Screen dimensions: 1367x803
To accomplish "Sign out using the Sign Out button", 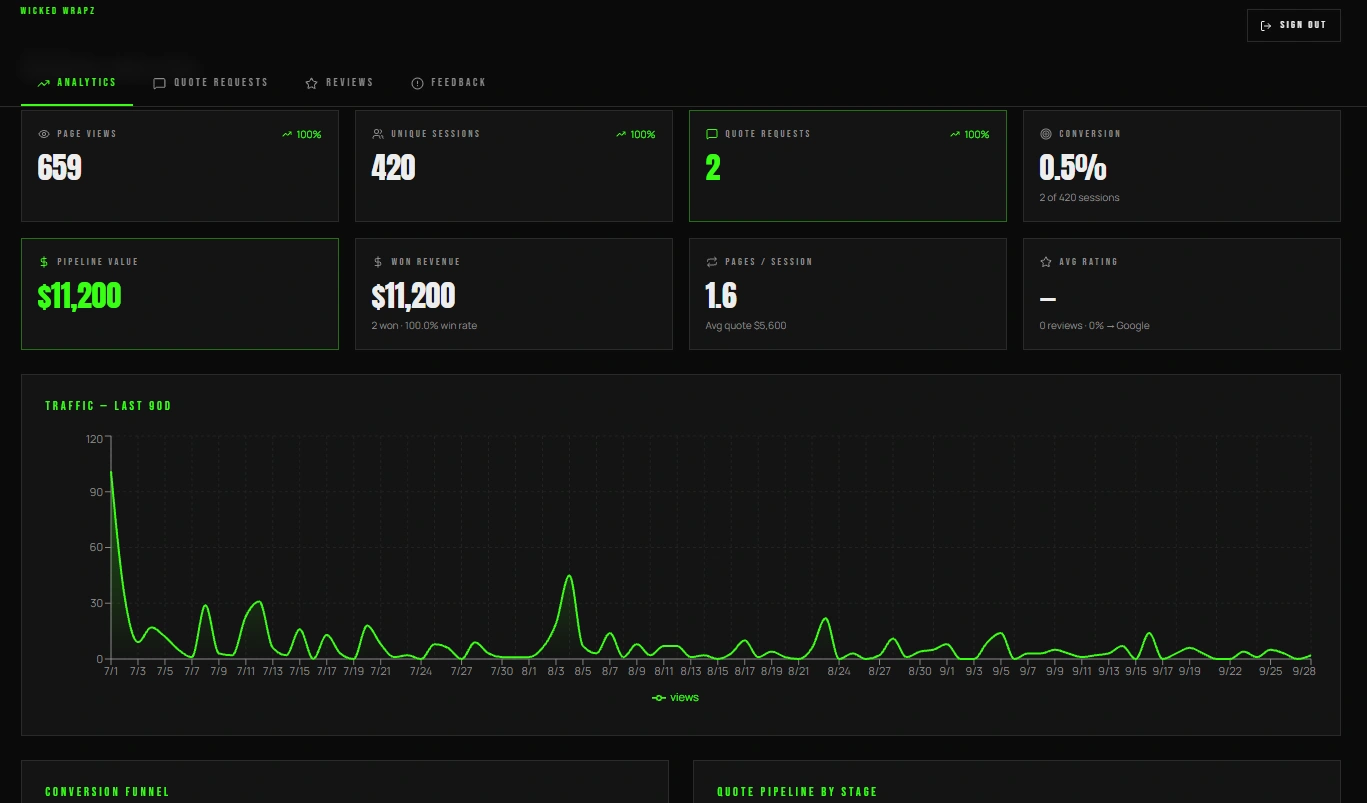I will tap(1293, 25).
